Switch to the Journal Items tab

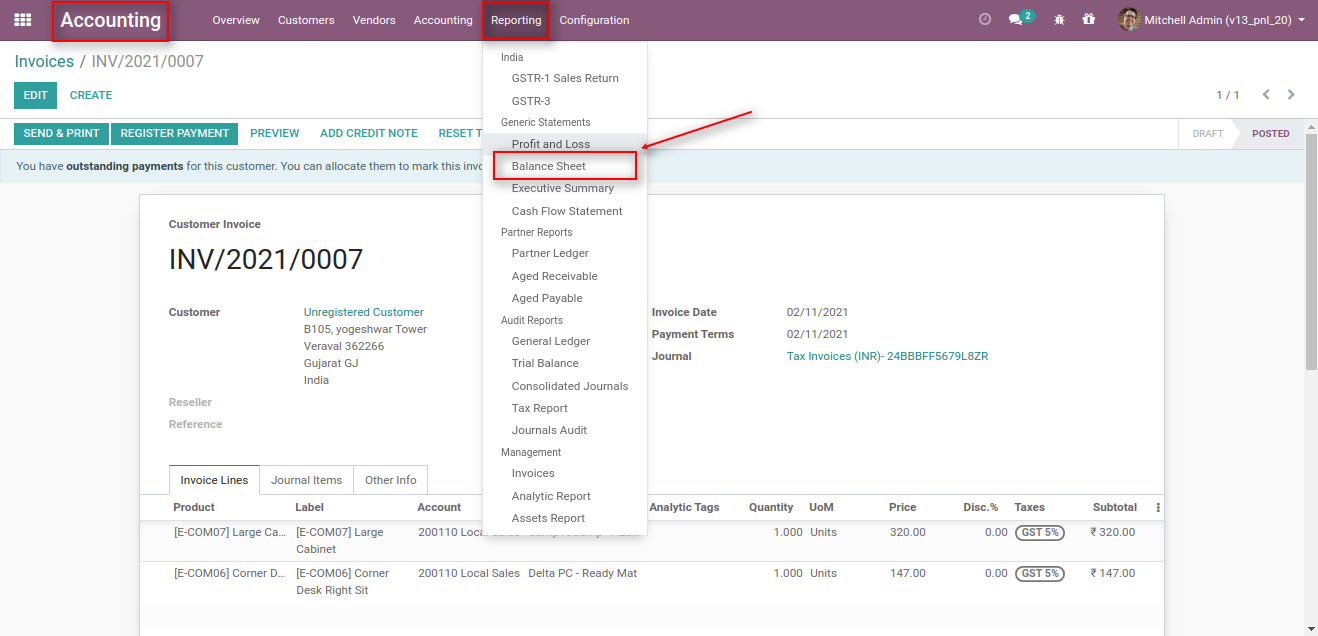(306, 479)
